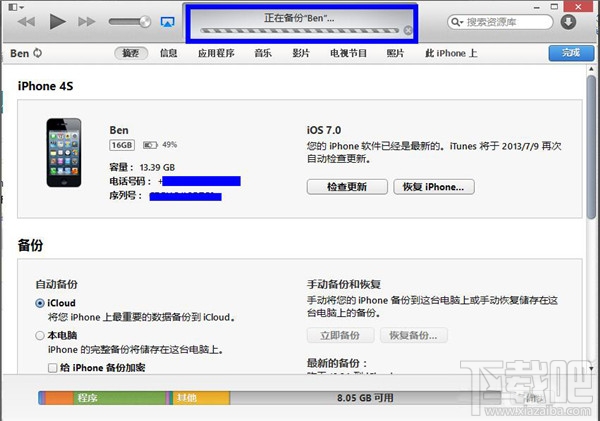Skip forward with the next track button

click(x=87, y=22)
